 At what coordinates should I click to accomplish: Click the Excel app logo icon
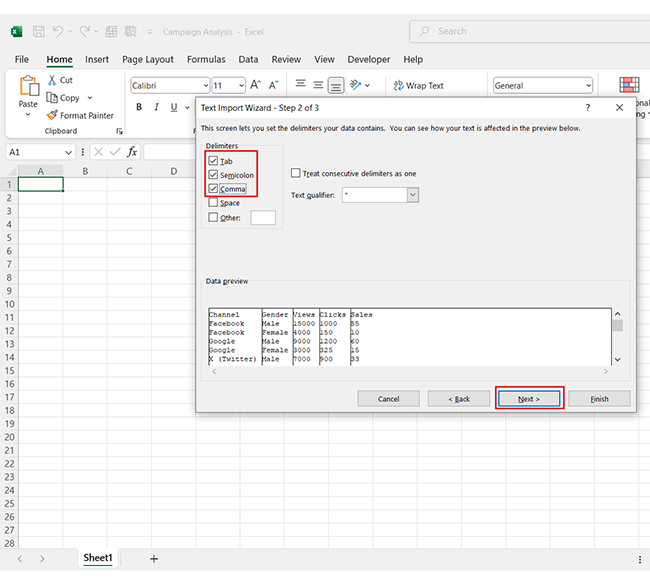(x=17, y=31)
